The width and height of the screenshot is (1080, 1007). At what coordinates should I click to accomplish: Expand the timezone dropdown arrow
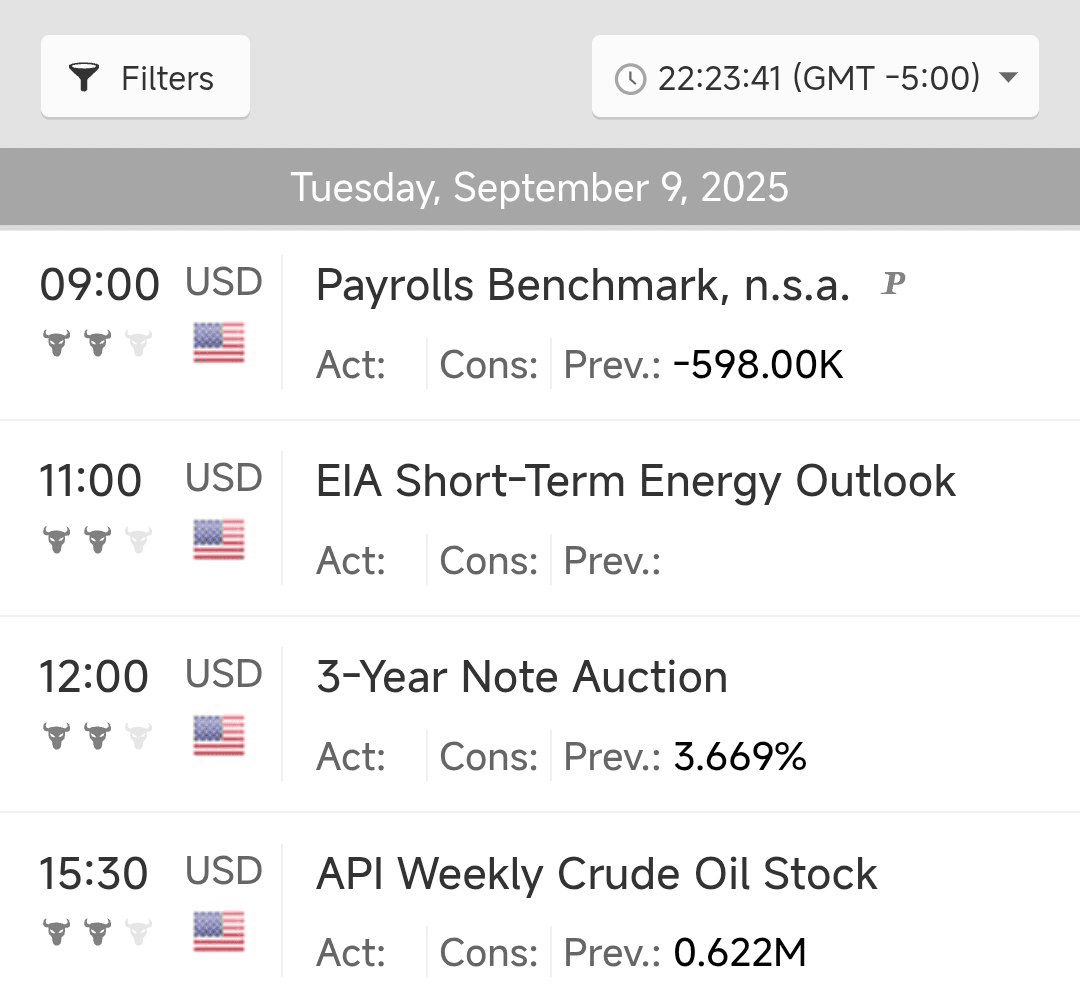(1008, 78)
